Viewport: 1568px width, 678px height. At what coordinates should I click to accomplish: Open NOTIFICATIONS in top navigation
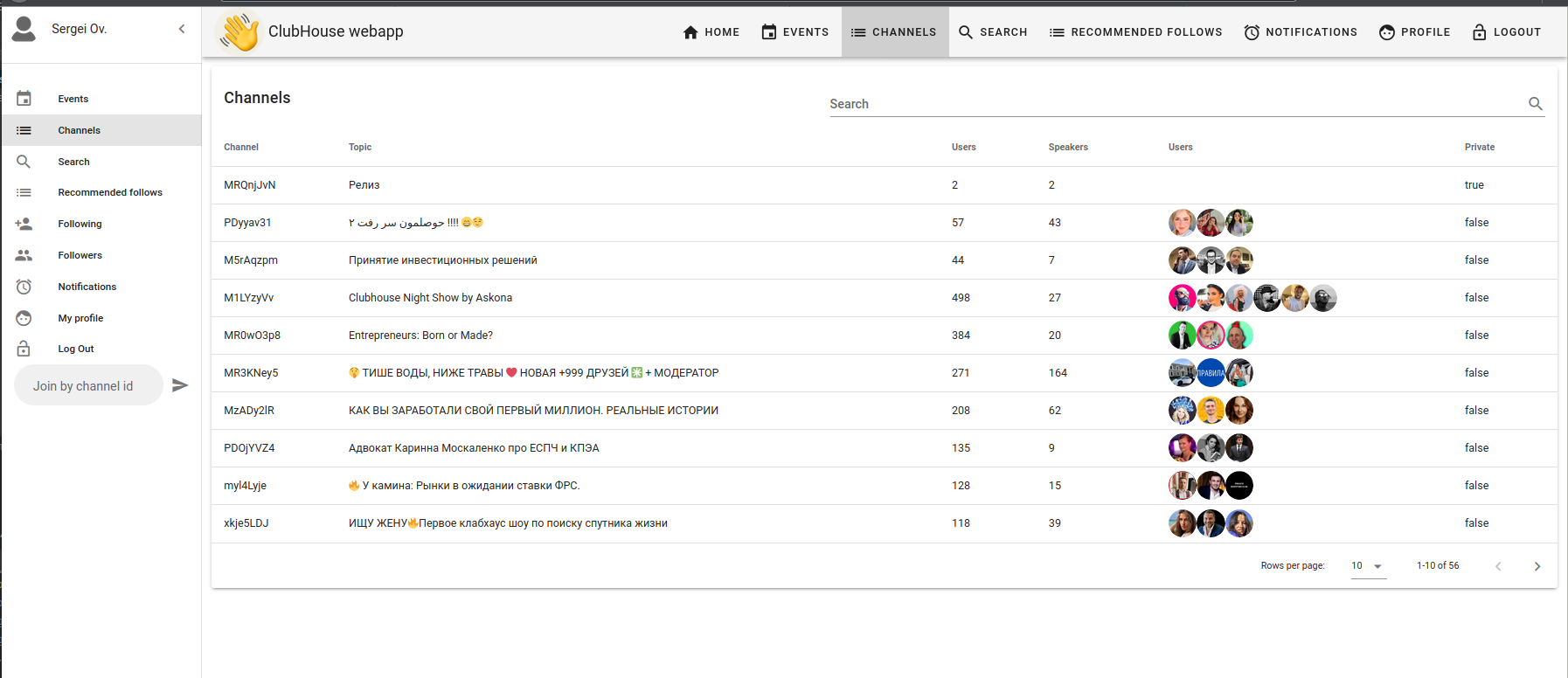point(1301,32)
